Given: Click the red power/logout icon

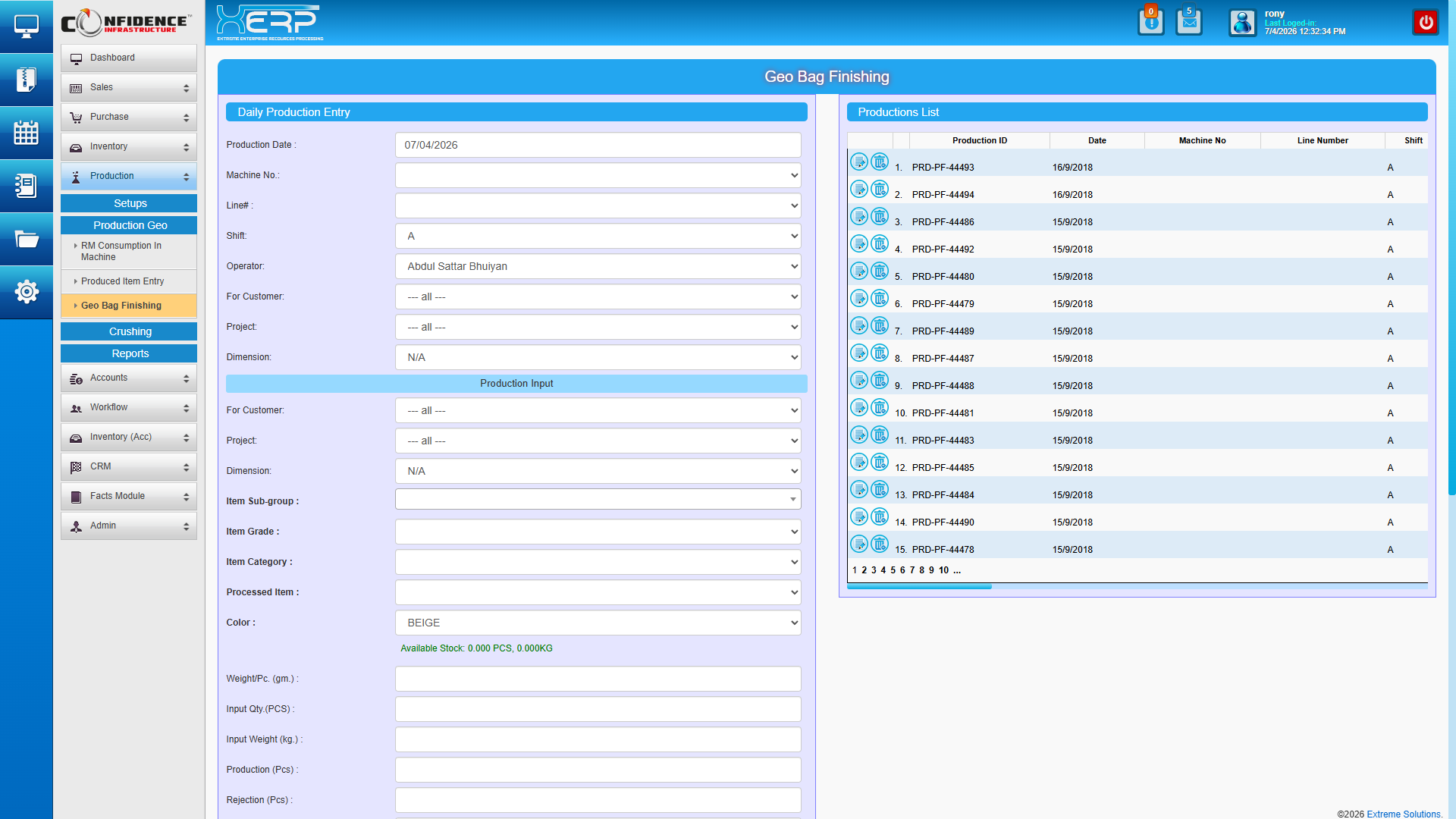Looking at the screenshot, I should pos(1426,22).
